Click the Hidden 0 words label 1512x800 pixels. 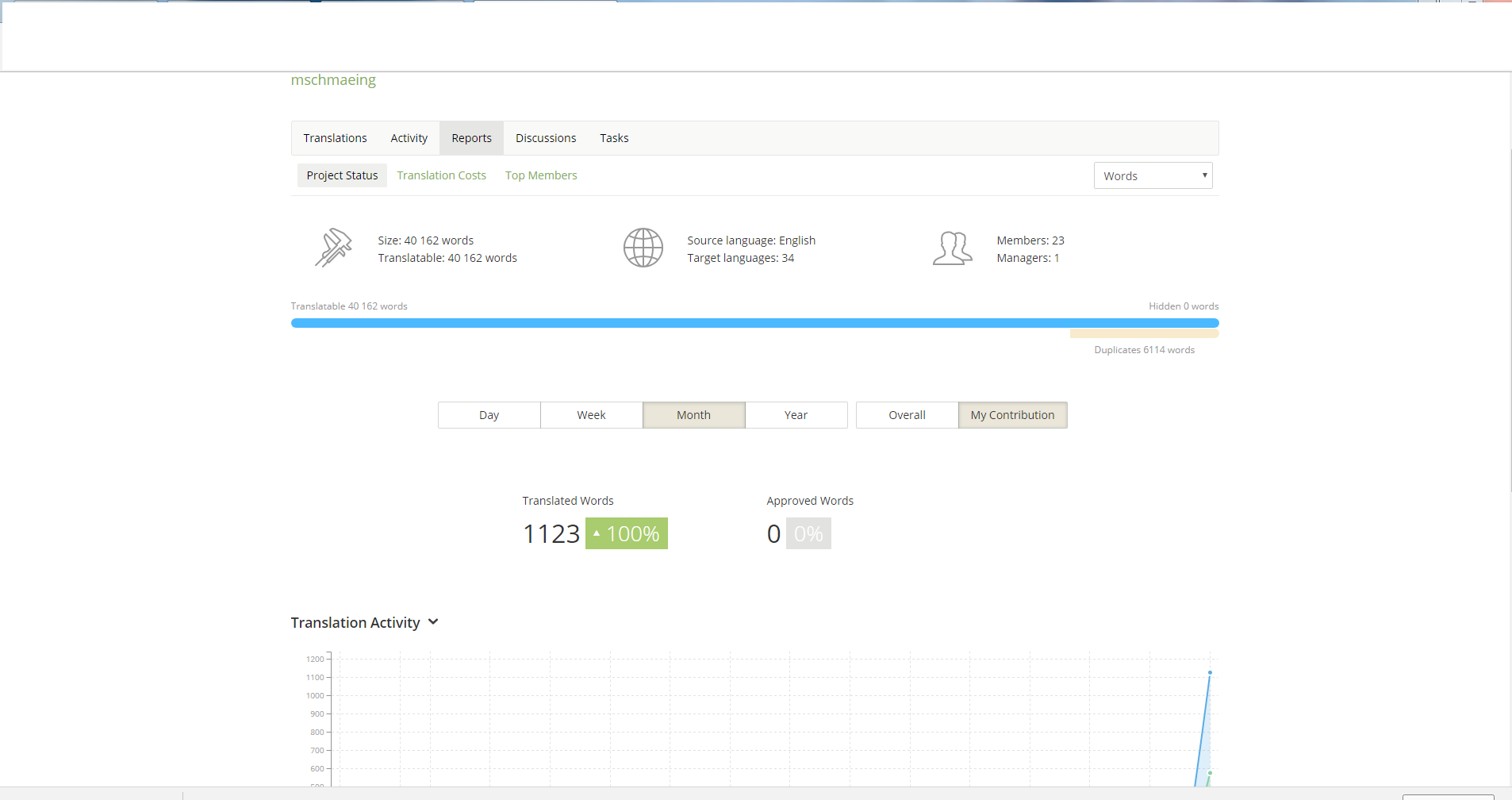point(1184,306)
